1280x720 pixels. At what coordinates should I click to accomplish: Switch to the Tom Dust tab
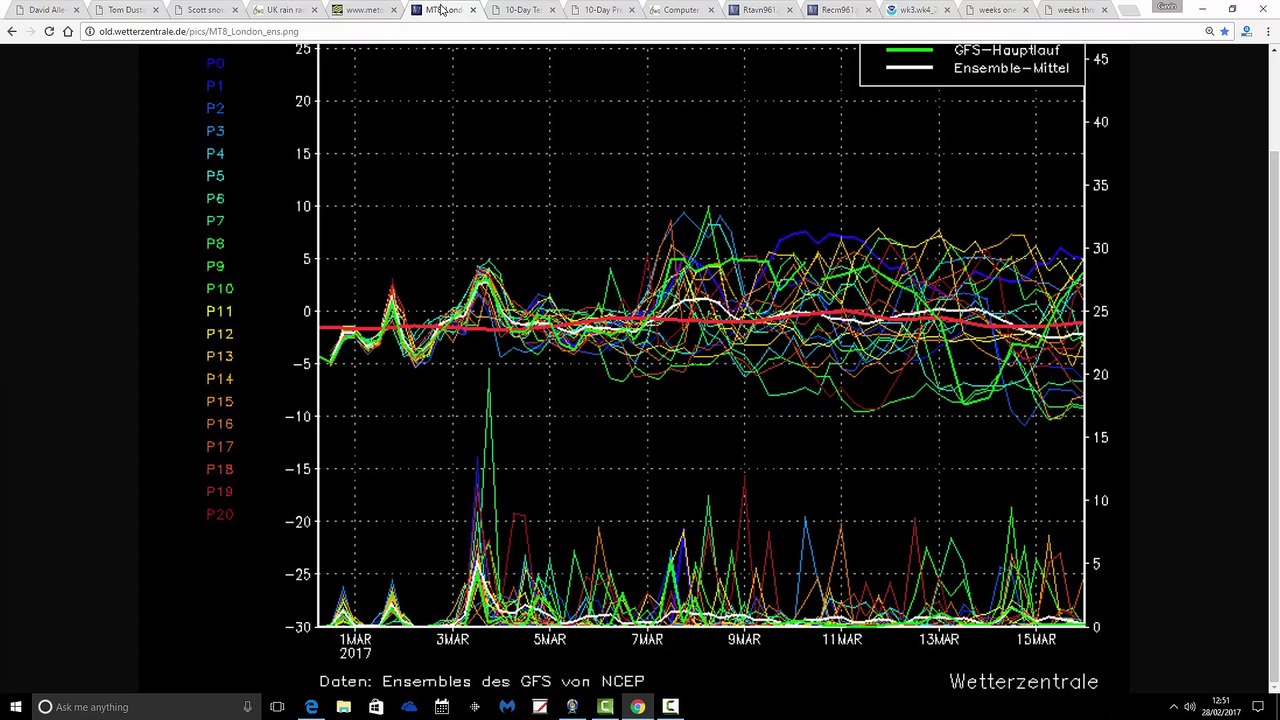coord(125,10)
